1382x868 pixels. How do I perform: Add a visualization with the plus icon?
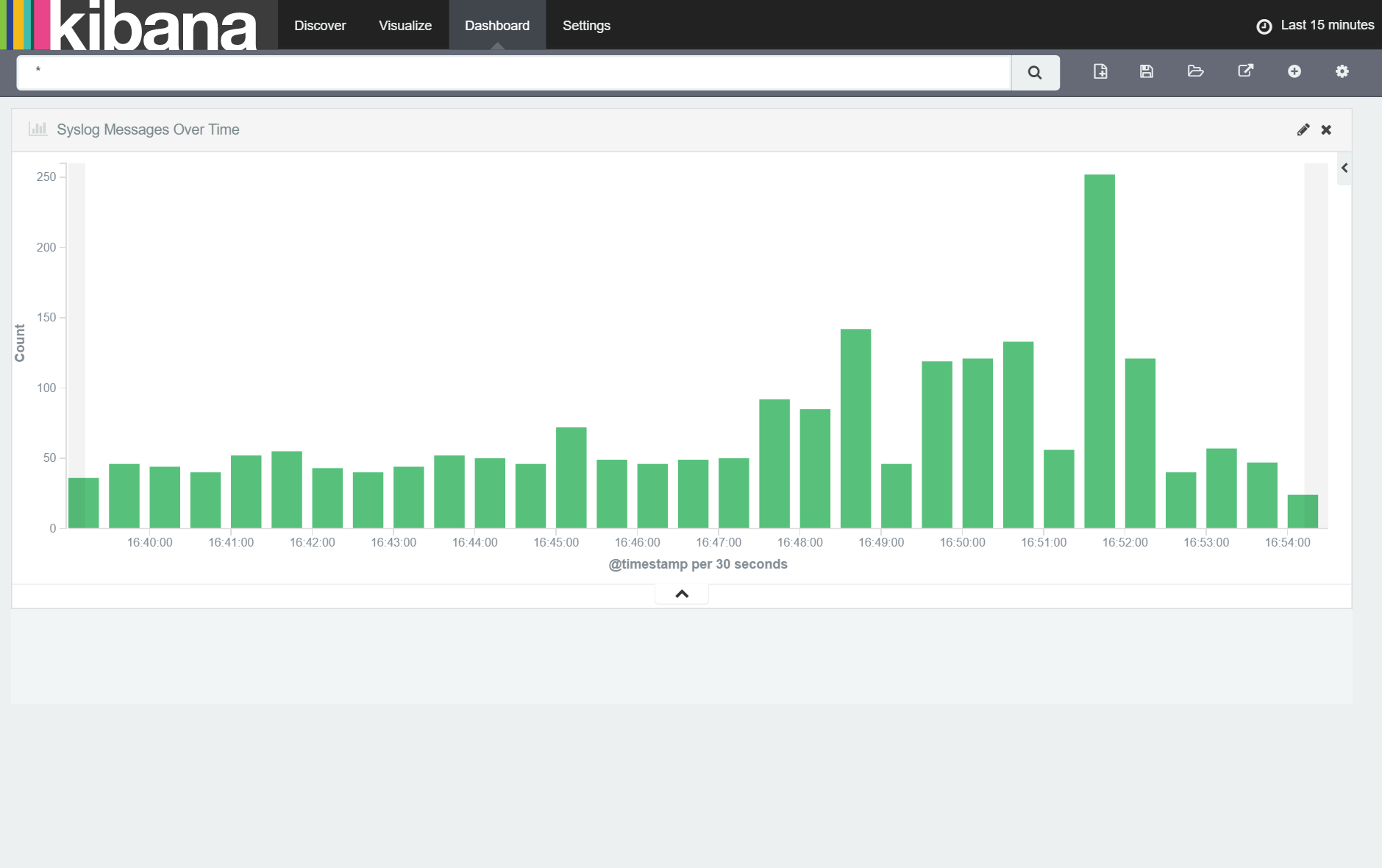click(1294, 71)
